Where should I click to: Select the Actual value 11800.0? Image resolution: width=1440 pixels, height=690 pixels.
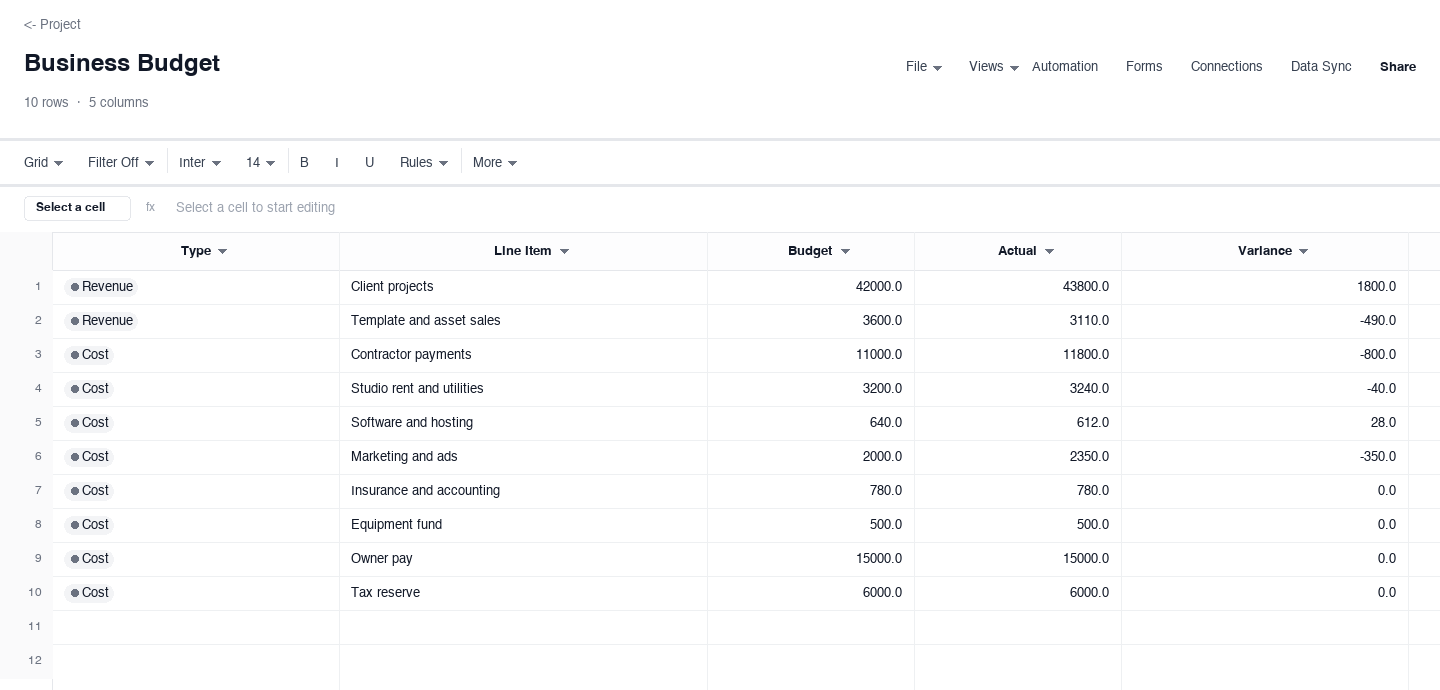pyautogui.click(x=1018, y=355)
